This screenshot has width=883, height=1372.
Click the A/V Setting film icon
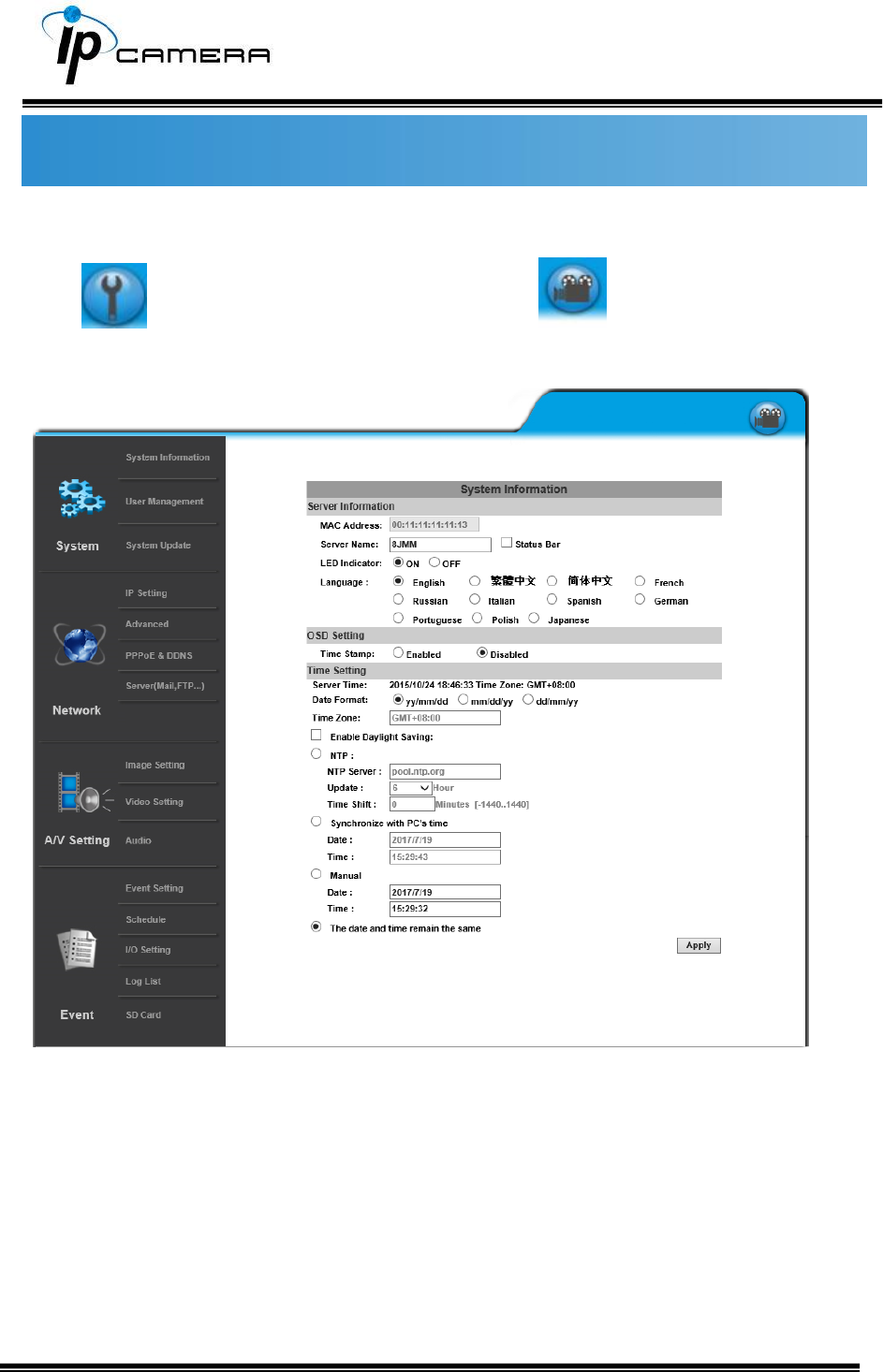(83, 793)
